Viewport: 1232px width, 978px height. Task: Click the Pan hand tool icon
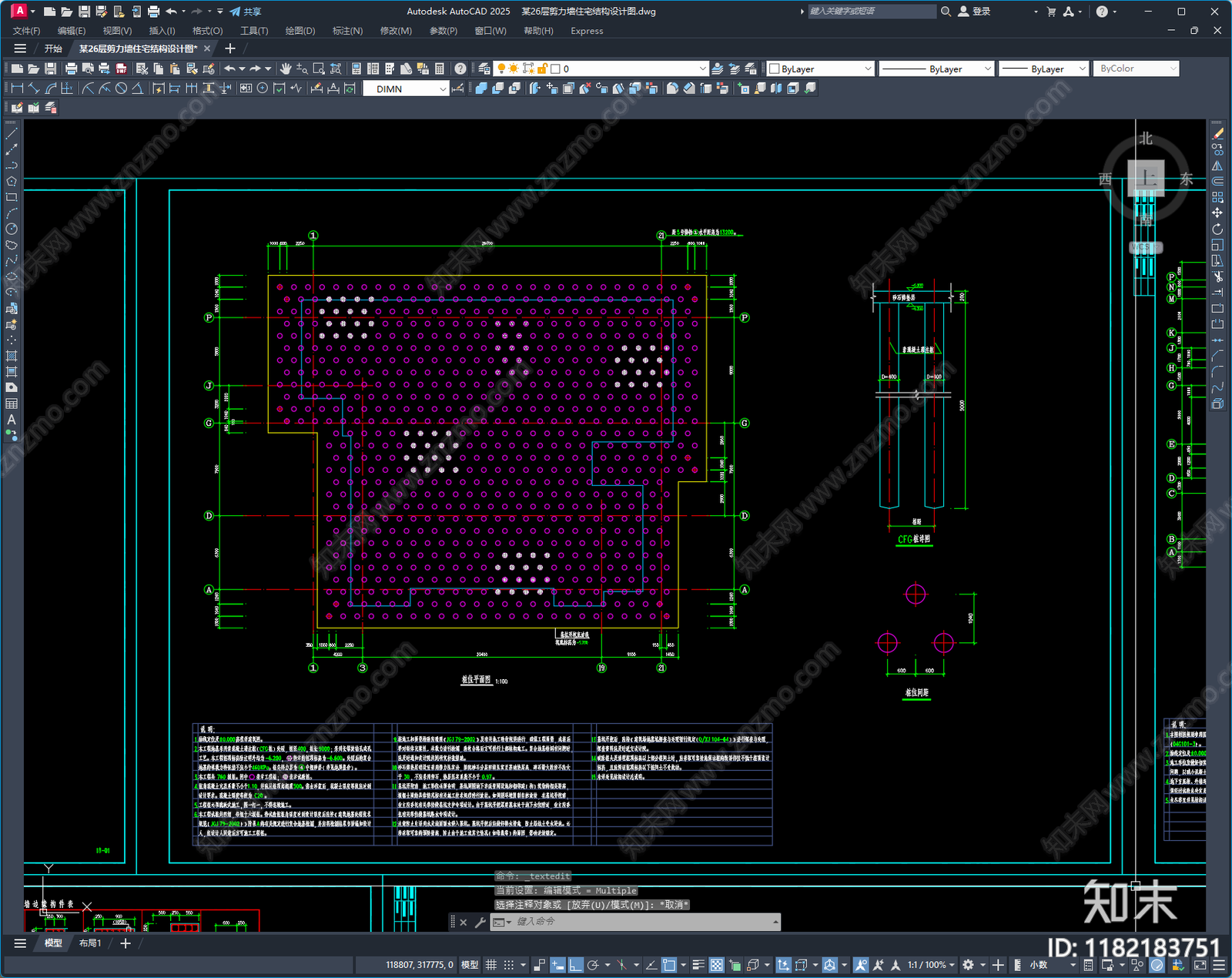click(286, 69)
